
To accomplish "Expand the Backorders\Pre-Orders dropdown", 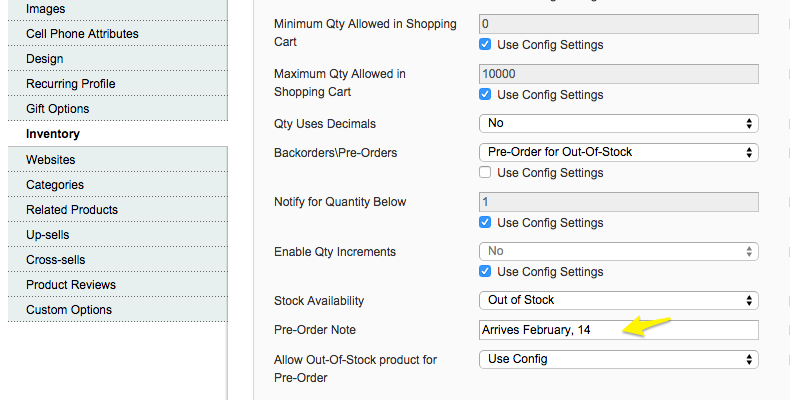I will pos(619,152).
